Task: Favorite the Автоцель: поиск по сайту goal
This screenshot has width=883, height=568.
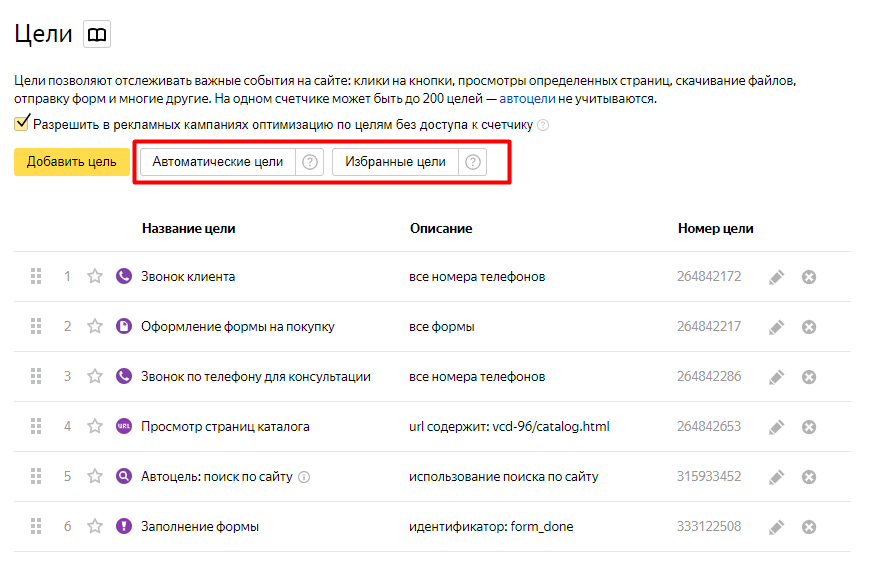Action: point(95,476)
